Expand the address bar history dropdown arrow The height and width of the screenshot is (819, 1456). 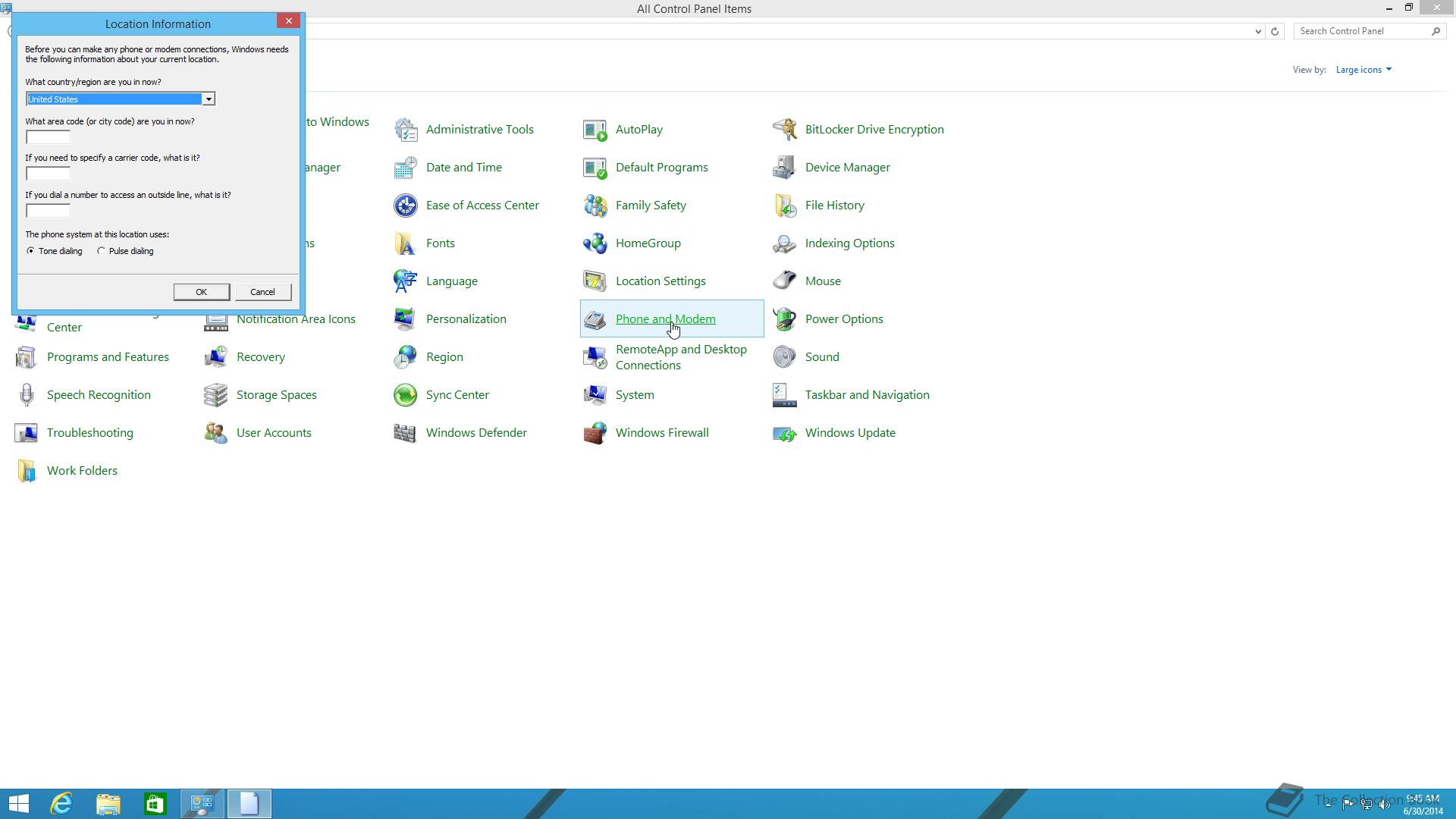tap(1258, 31)
